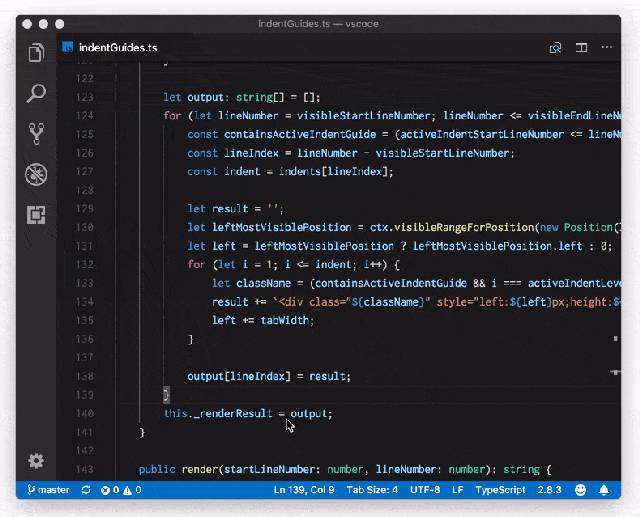
Task: Click on 'let result' in line 129
Action: tap(218, 209)
